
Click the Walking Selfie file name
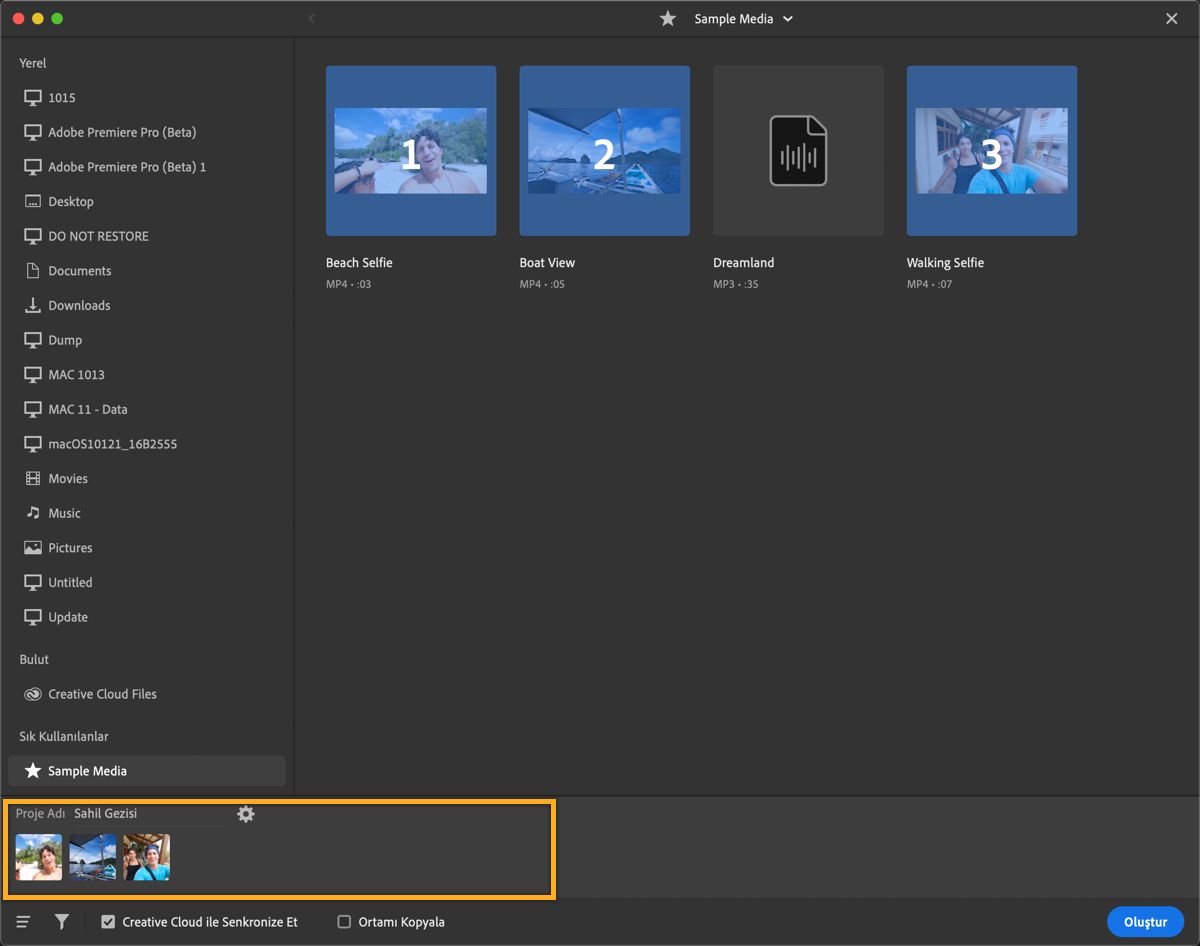945,263
